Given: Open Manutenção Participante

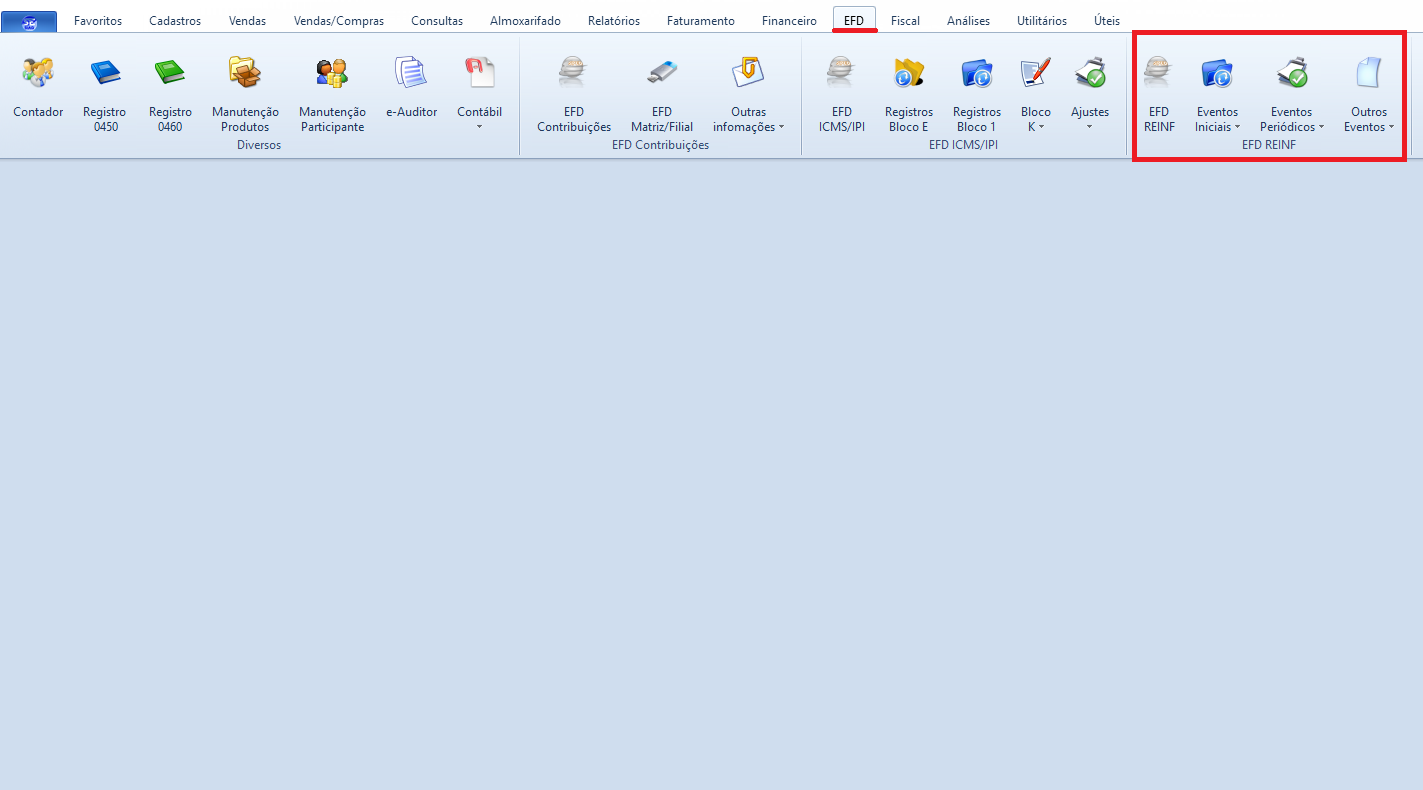Looking at the screenshot, I should pyautogui.click(x=332, y=74).
